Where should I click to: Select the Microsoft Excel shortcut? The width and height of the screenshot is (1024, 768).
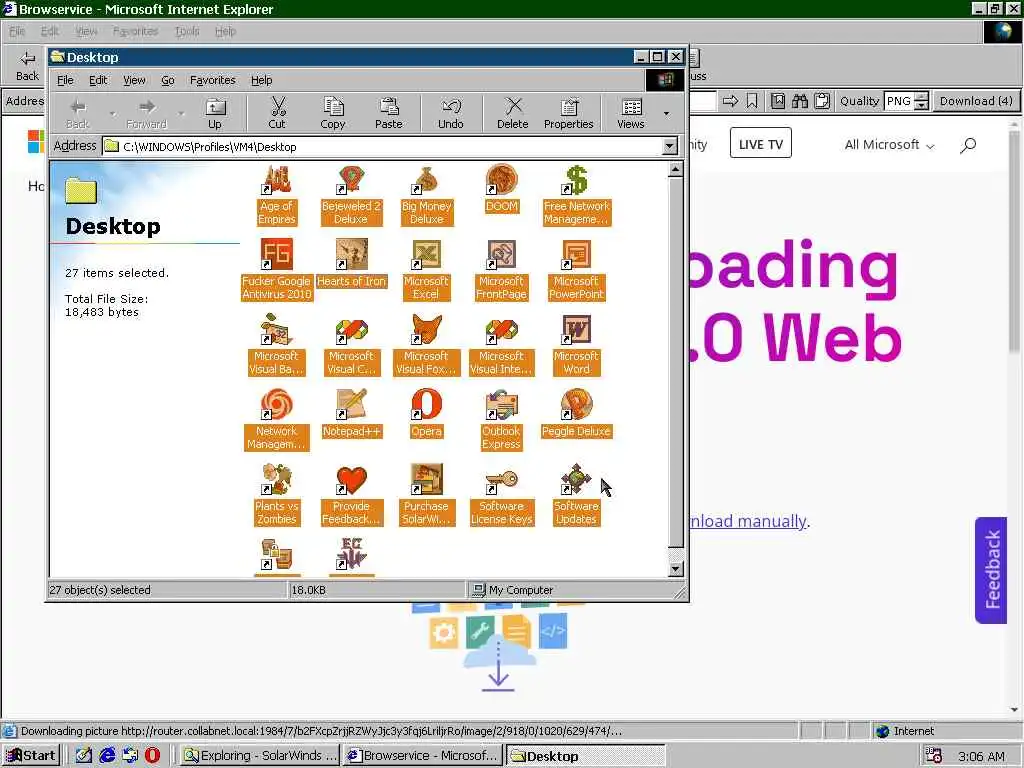(x=426, y=270)
